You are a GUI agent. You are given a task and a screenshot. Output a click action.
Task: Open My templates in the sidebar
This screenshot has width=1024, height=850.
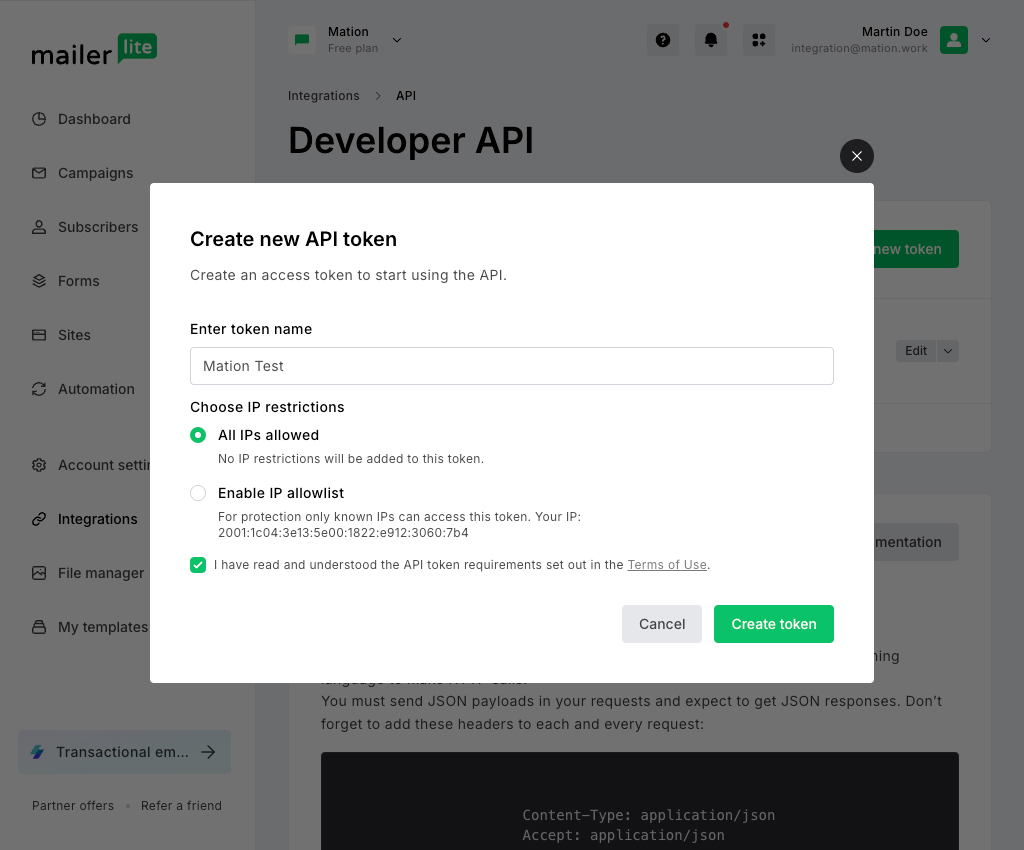pyautogui.click(x=103, y=627)
